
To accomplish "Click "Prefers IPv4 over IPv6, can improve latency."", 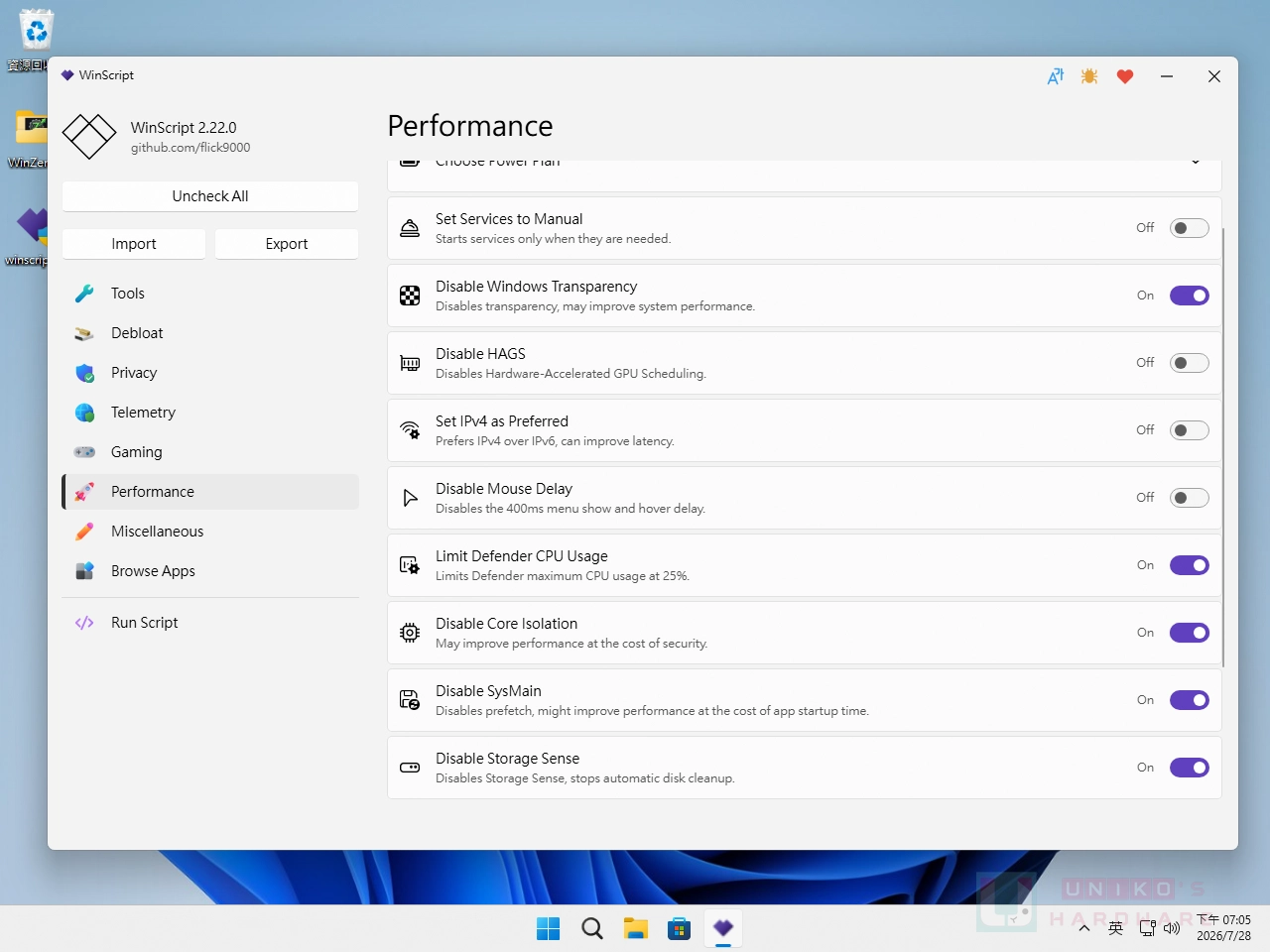I will pos(555,441).
